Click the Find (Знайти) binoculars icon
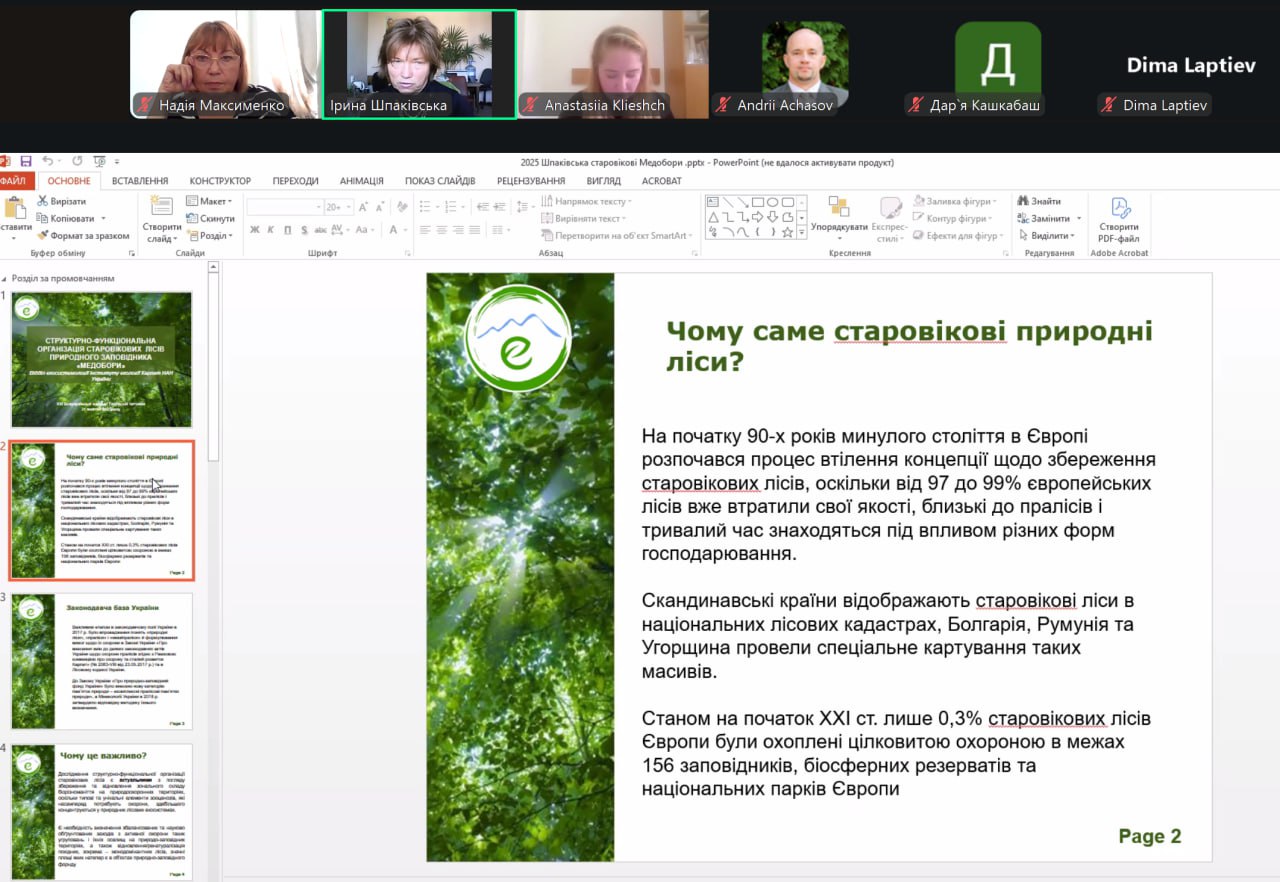The height and width of the screenshot is (882, 1280). (x=1023, y=201)
